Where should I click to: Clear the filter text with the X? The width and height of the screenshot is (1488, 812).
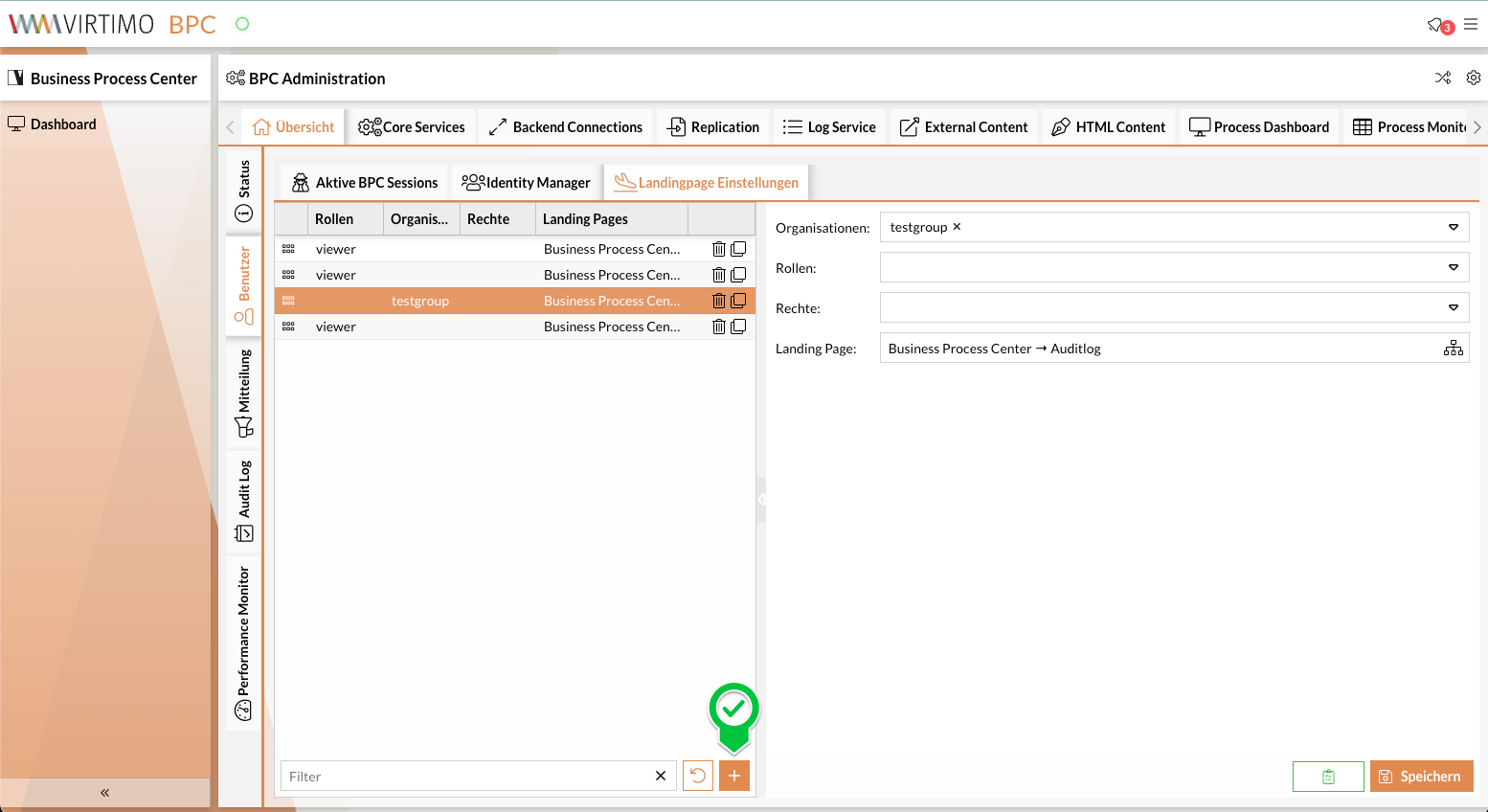[x=661, y=776]
